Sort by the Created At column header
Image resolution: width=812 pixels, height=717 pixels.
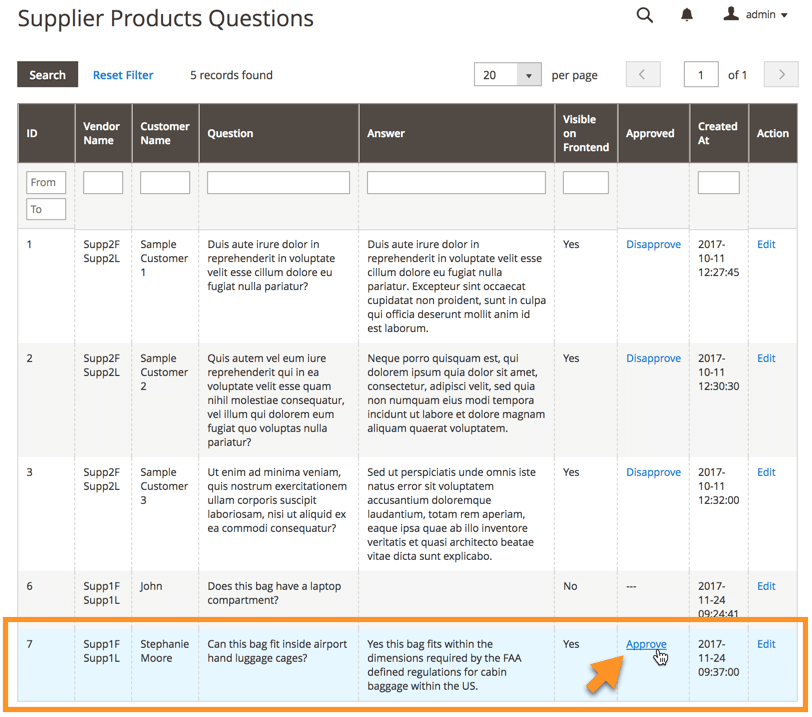coord(717,133)
